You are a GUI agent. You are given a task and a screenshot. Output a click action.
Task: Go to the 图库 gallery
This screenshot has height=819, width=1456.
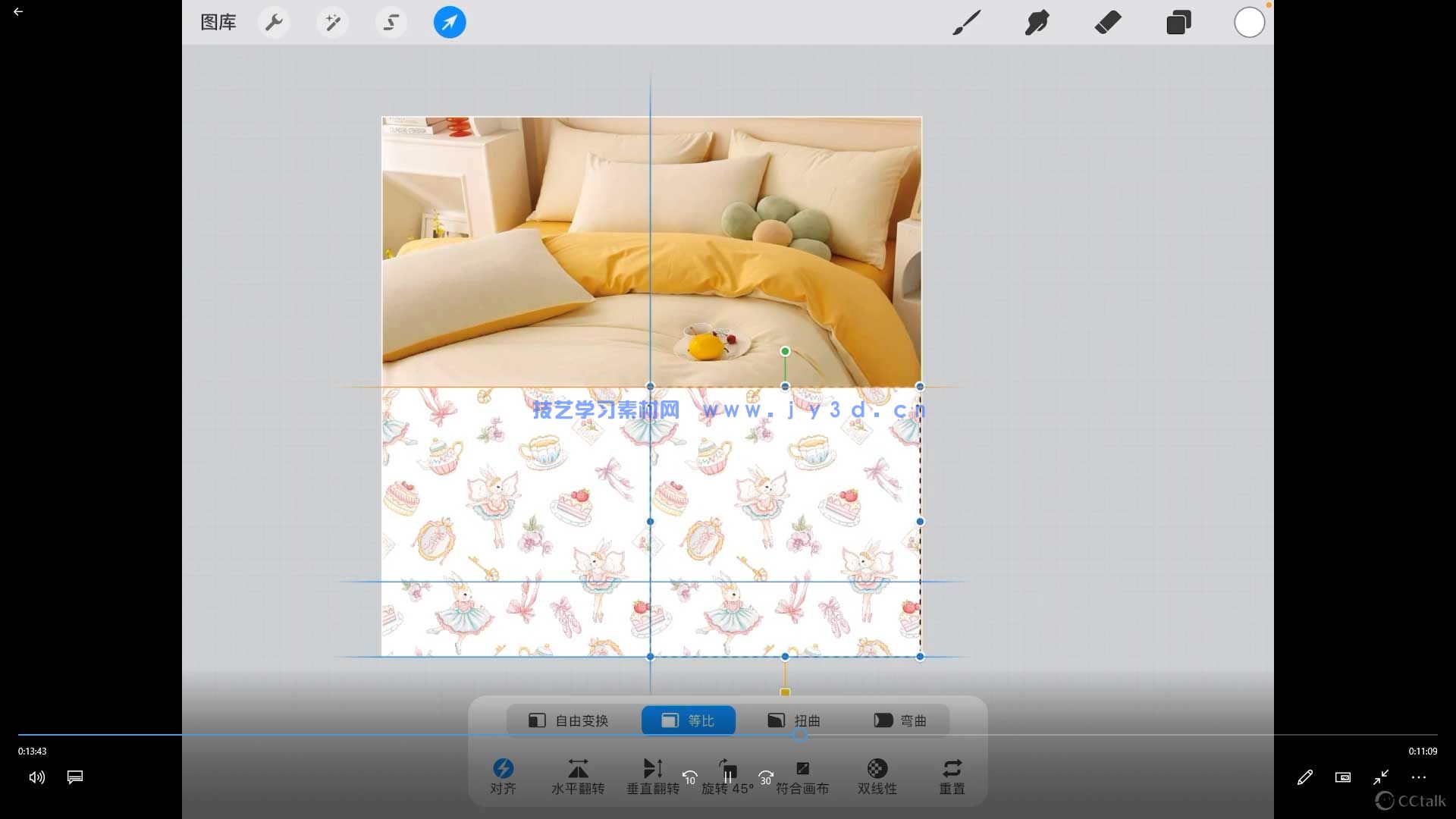[x=218, y=23]
